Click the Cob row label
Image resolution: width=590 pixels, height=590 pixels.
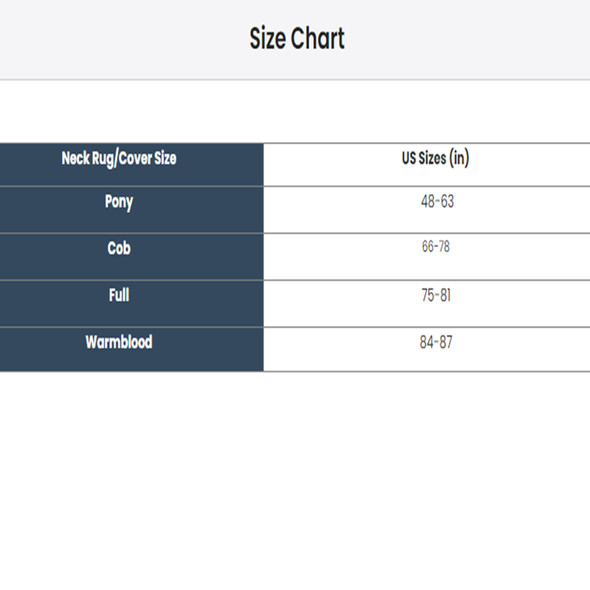click(119, 248)
